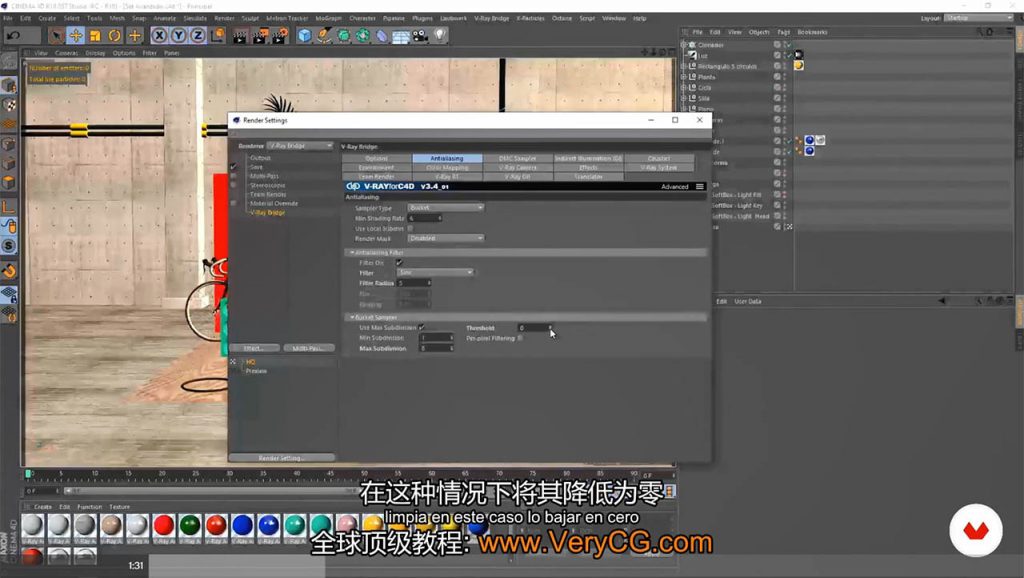The height and width of the screenshot is (578, 1024).
Task: Open the Renderer dropdown
Action: click(x=300, y=146)
